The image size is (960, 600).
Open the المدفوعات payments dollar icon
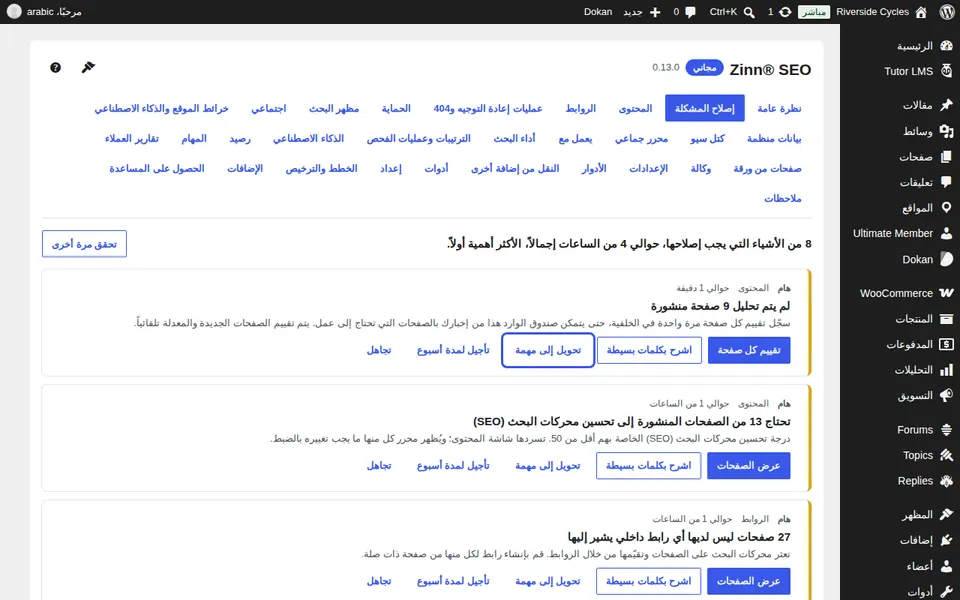coord(946,344)
